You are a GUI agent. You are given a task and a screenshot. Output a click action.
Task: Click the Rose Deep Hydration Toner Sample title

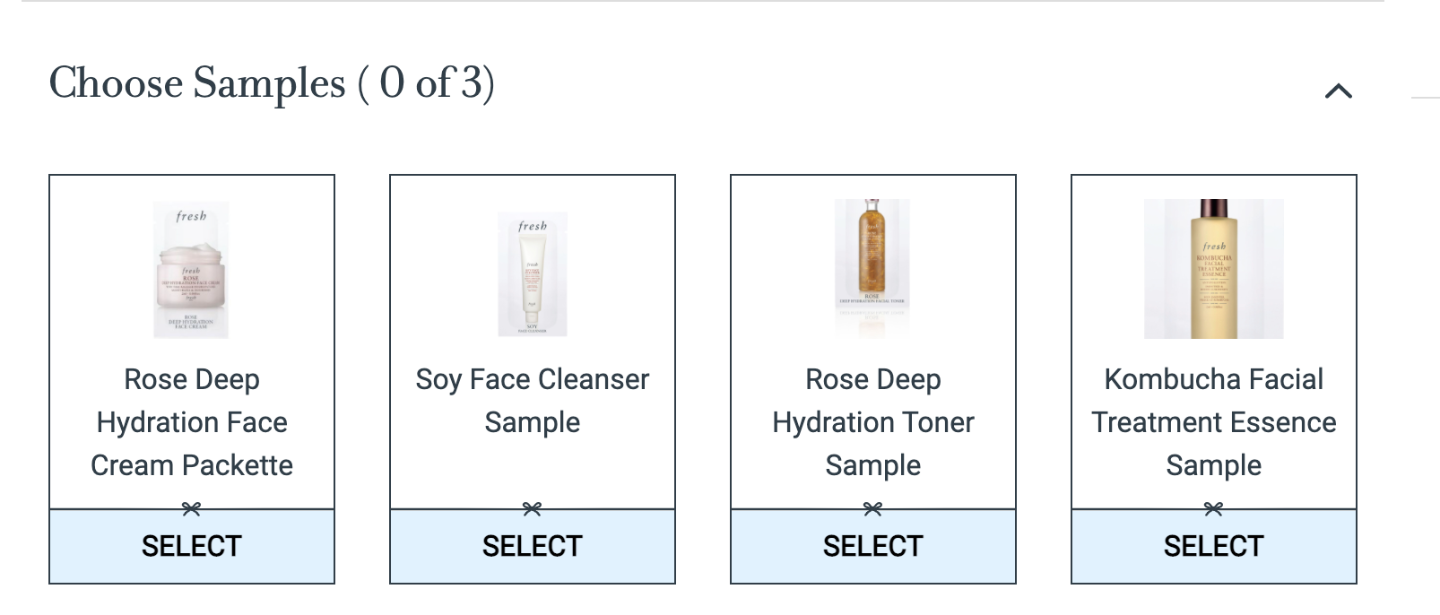(x=873, y=422)
